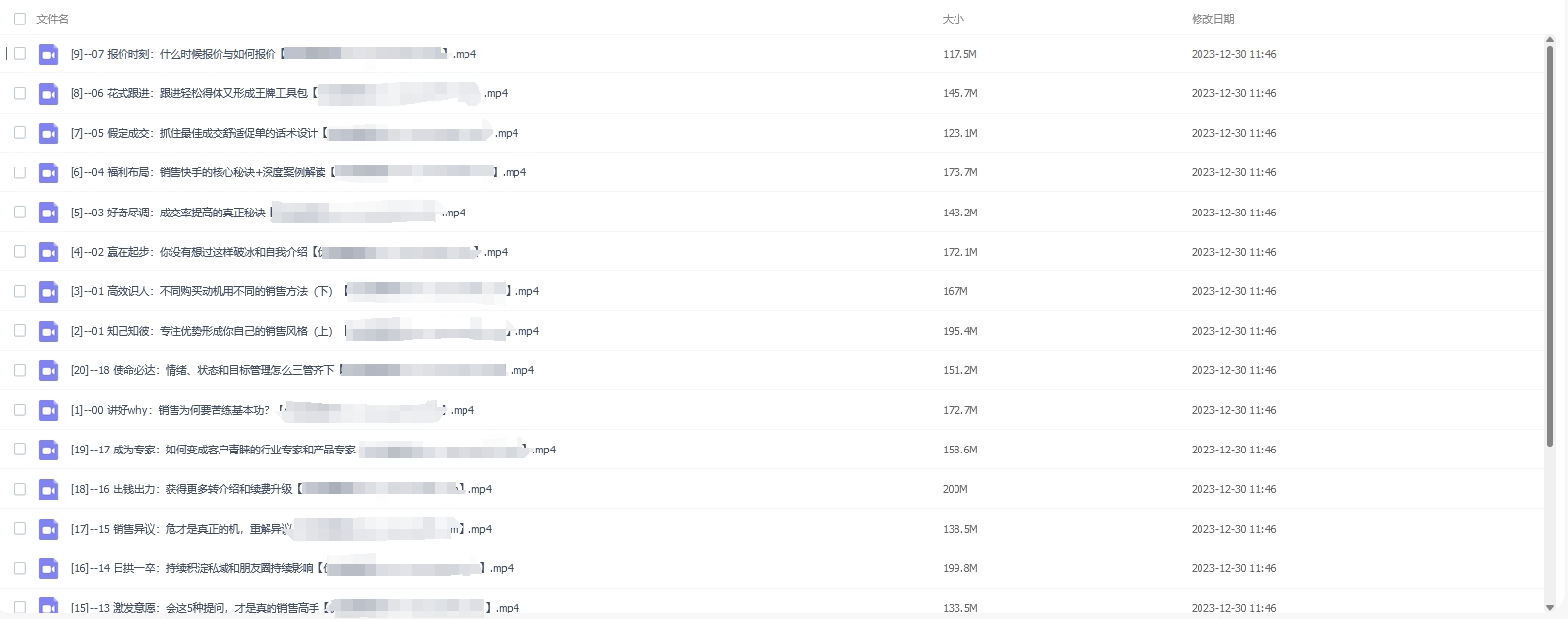
Task: Check the box for [3]--01 高效识人
Action: pyautogui.click(x=20, y=291)
